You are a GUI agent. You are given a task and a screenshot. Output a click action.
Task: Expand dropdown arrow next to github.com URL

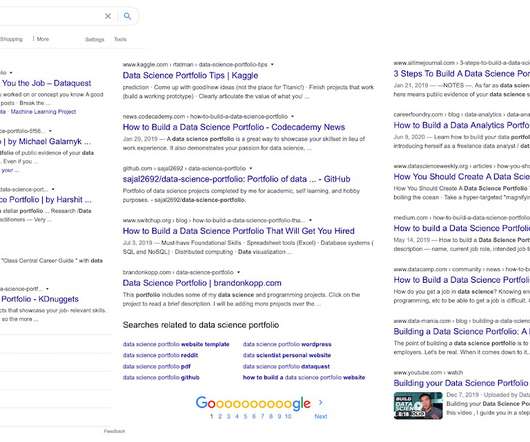[250, 168]
